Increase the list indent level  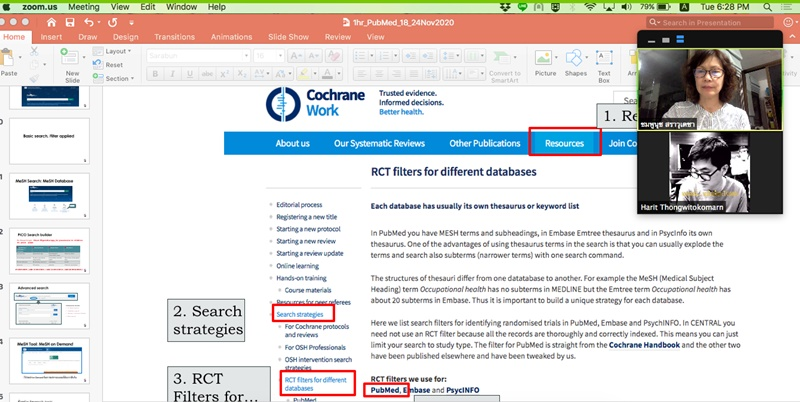pyautogui.click(x=428, y=56)
